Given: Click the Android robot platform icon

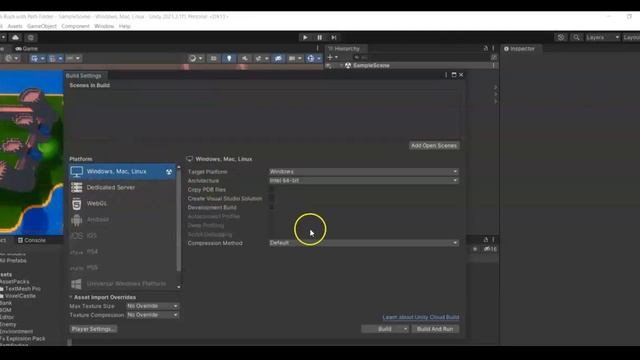Looking at the screenshot, I should [x=76, y=220].
